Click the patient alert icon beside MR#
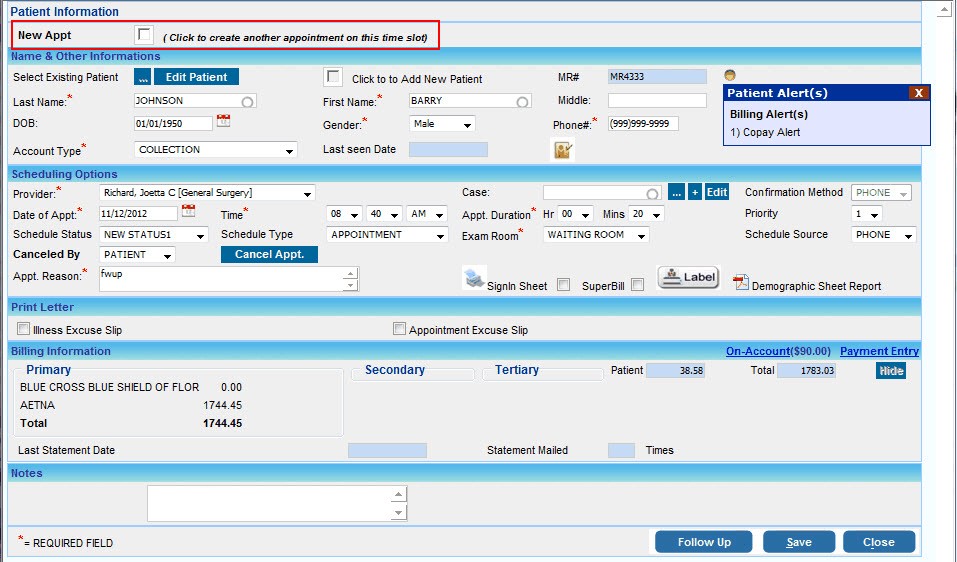957x562 pixels. click(x=730, y=76)
